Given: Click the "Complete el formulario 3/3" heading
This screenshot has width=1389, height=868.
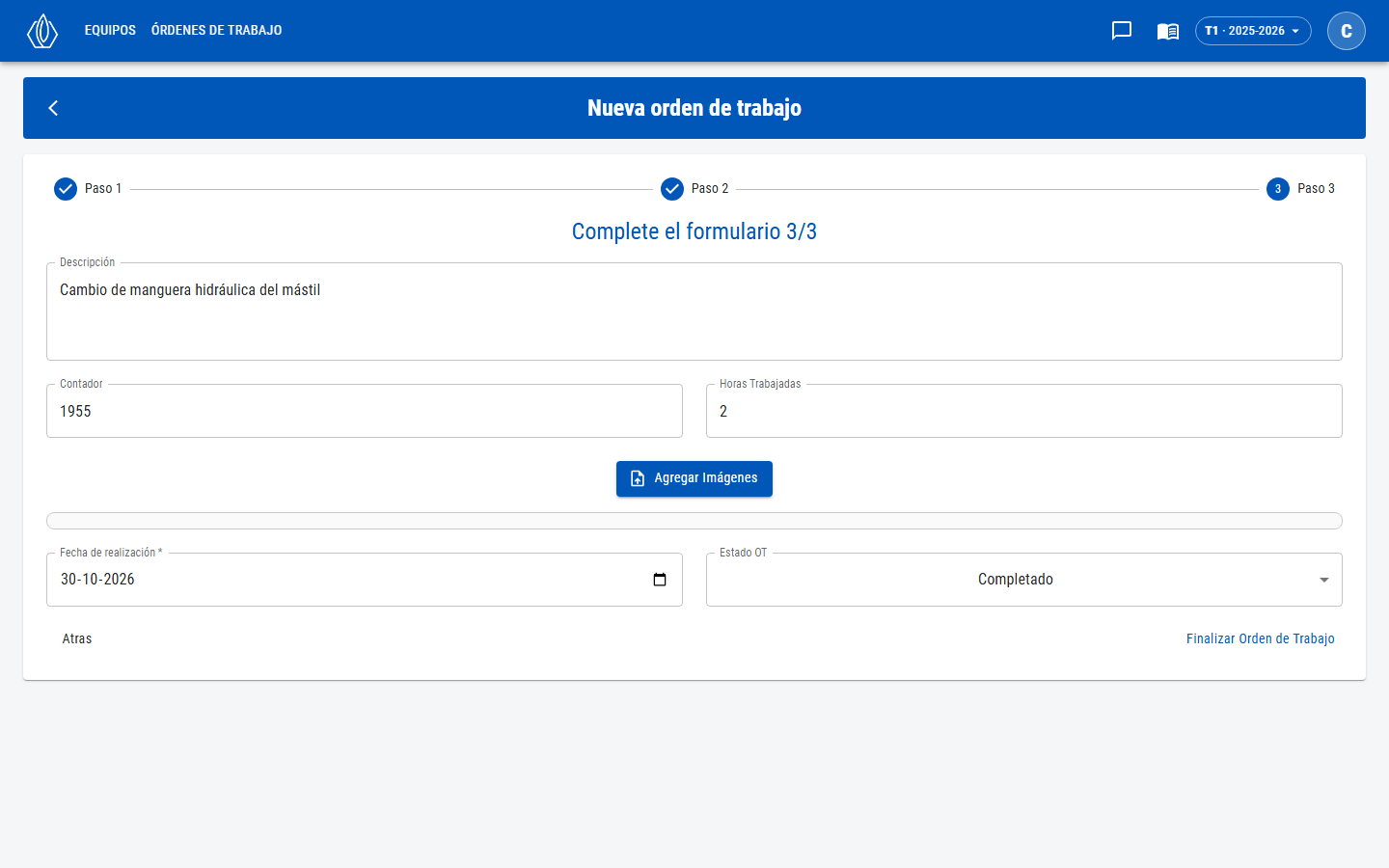Looking at the screenshot, I should (x=694, y=231).
